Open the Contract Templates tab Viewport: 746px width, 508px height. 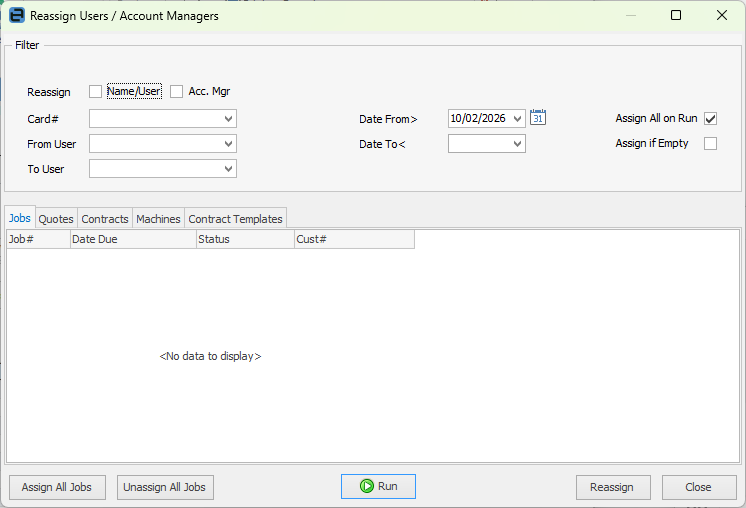(236, 219)
